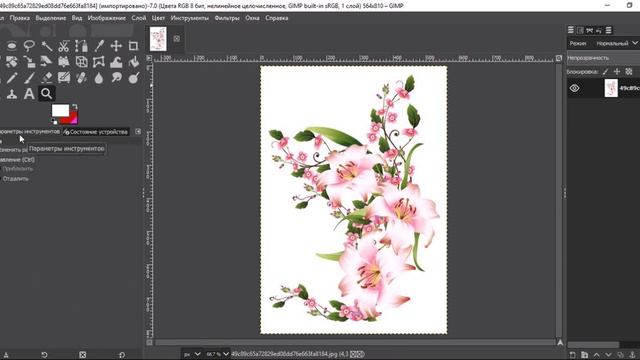Select the Shear tool
The height and width of the screenshot is (360, 640).
tap(46, 62)
